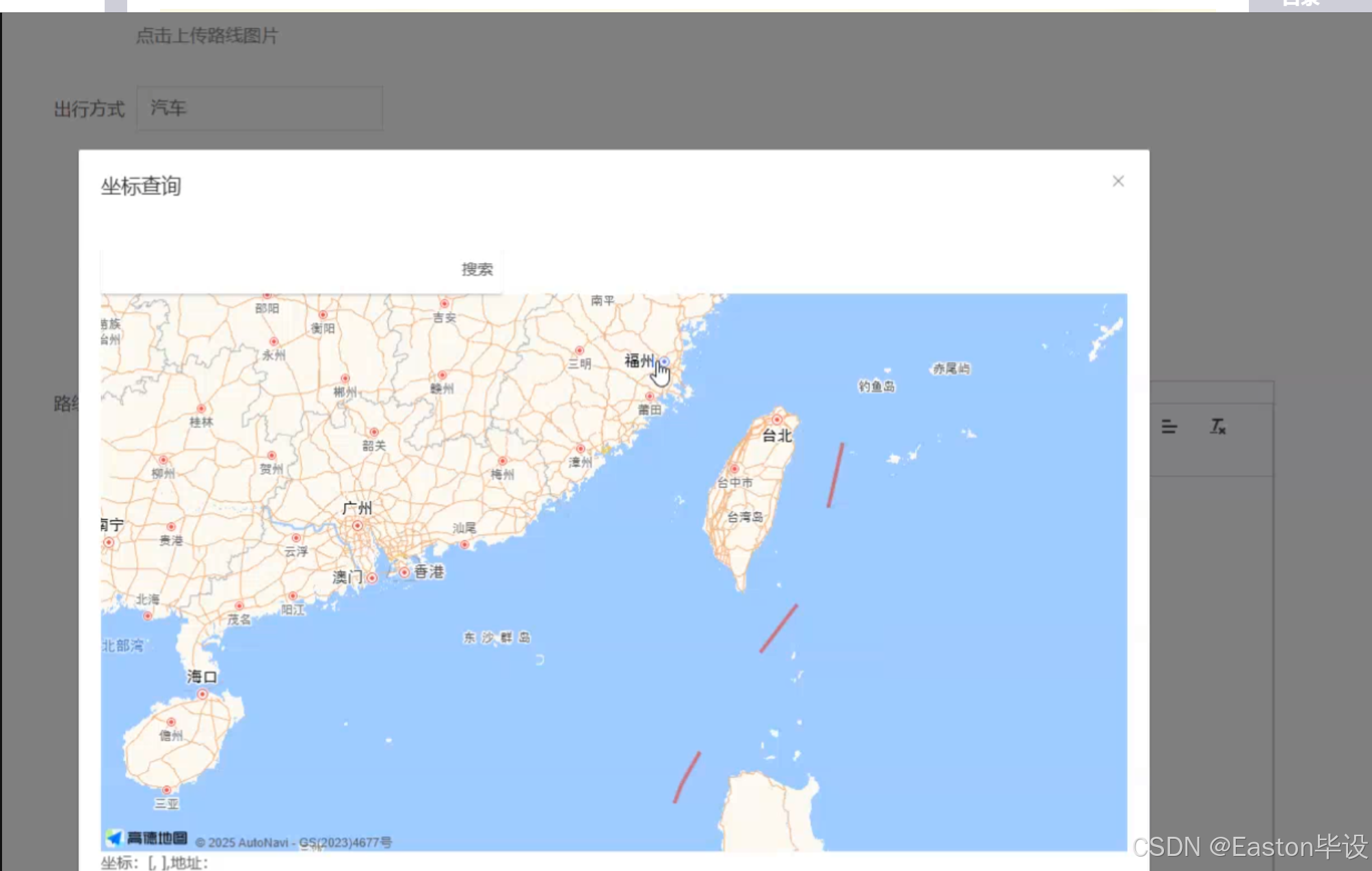Click the 梅州 city marker
This screenshot has height=871, width=1372.
[x=502, y=461]
